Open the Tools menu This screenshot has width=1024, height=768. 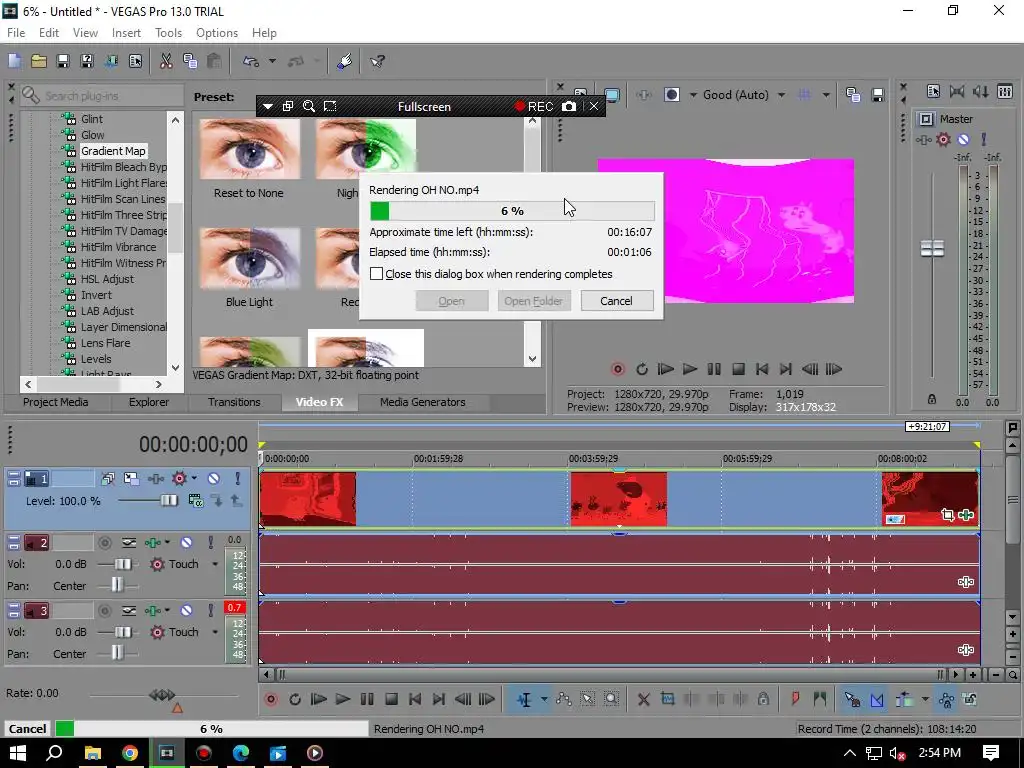168,33
